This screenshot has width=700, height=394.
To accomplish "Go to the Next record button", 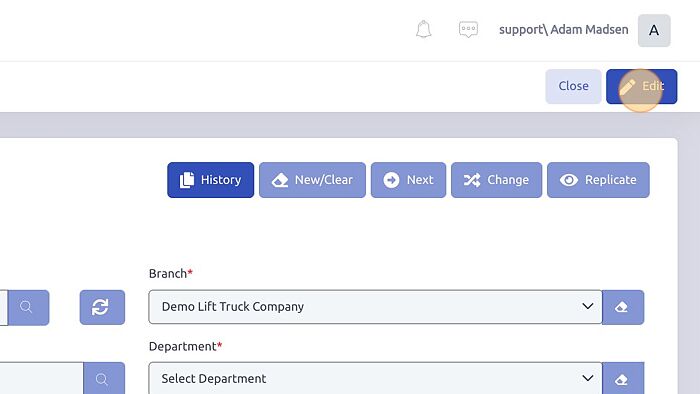I will [x=408, y=180].
